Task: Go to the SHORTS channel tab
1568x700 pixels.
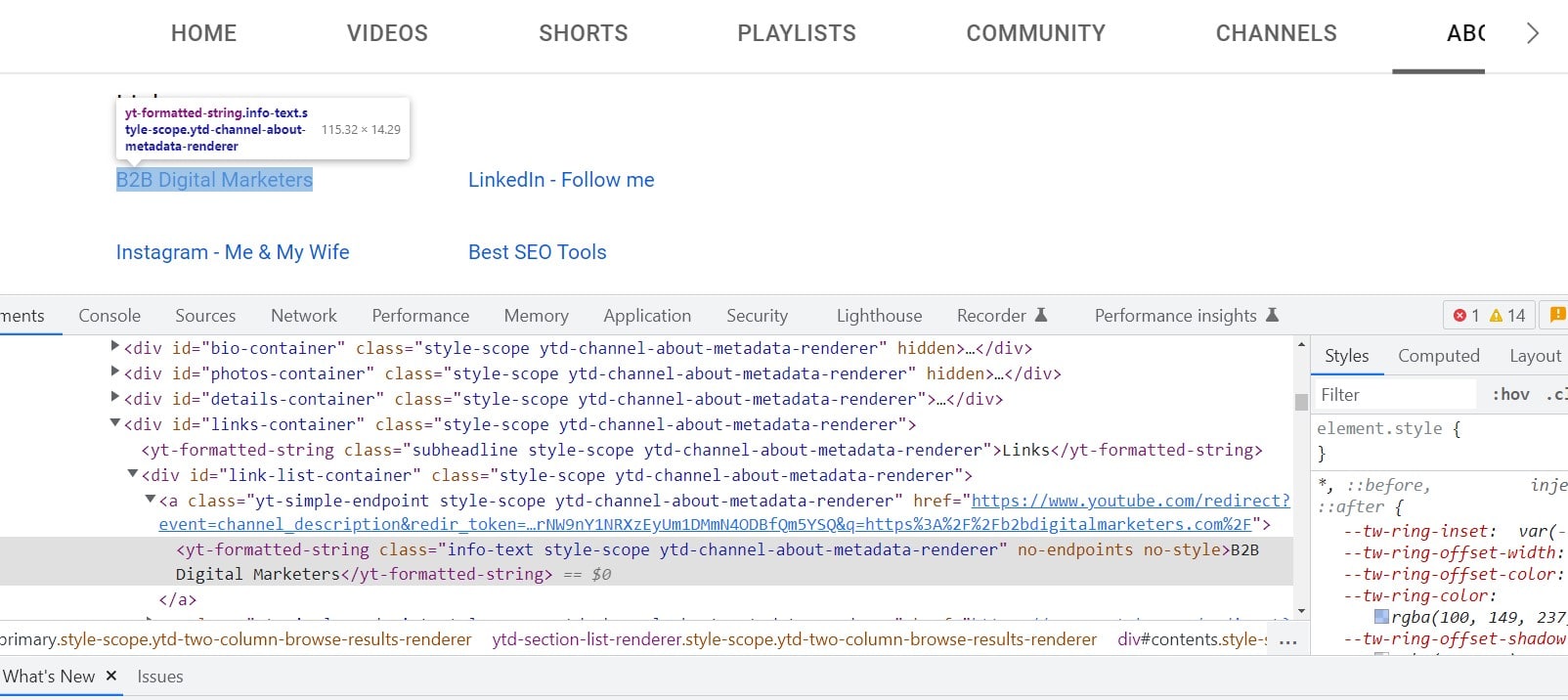Action: 584,33
